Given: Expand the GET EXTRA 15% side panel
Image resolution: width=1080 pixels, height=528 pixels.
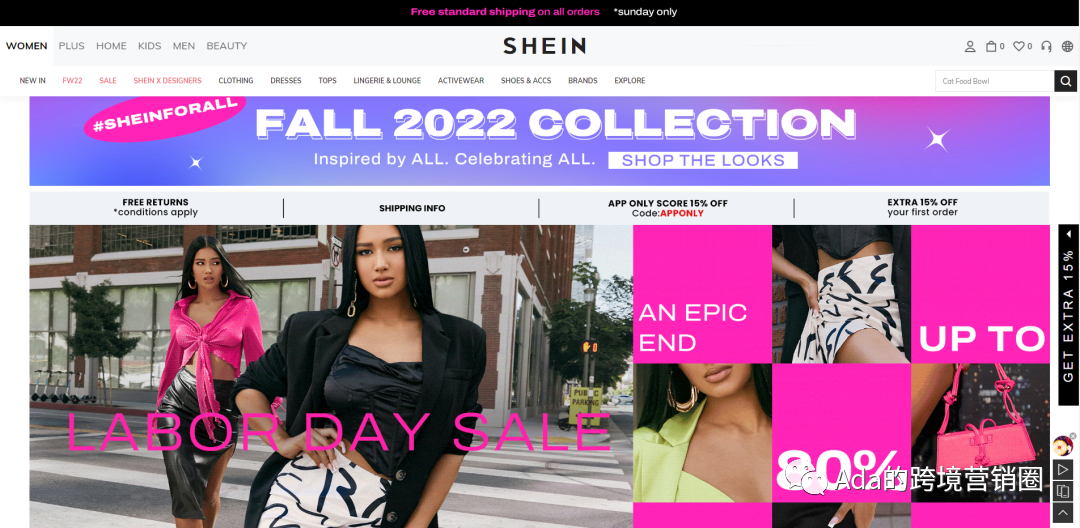Looking at the screenshot, I should coord(1068,315).
